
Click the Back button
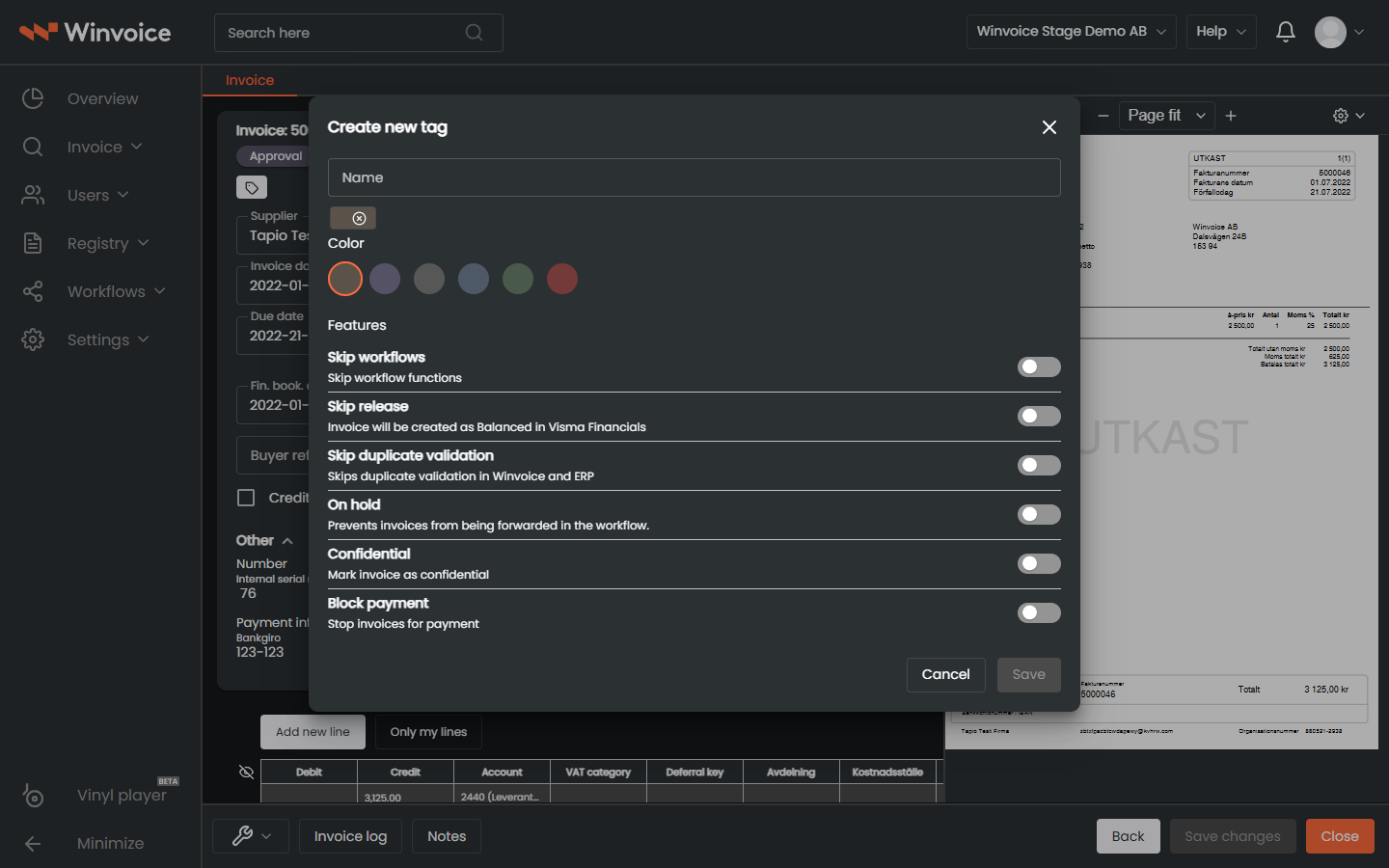1128,836
